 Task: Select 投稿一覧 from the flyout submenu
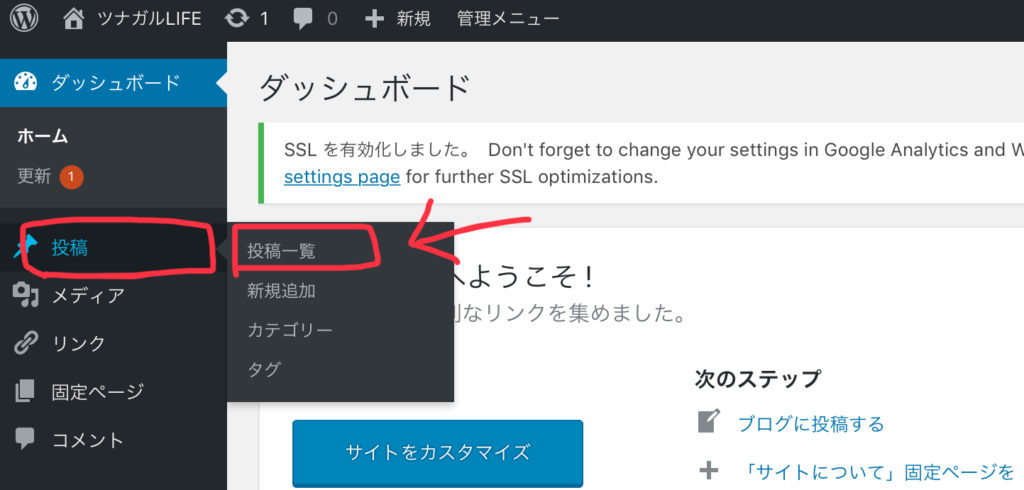(281, 252)
